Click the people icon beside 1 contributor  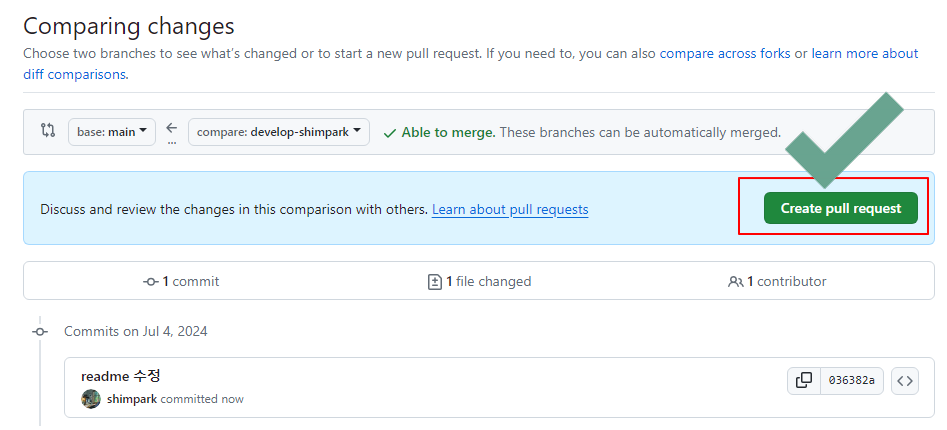point(736,281)
